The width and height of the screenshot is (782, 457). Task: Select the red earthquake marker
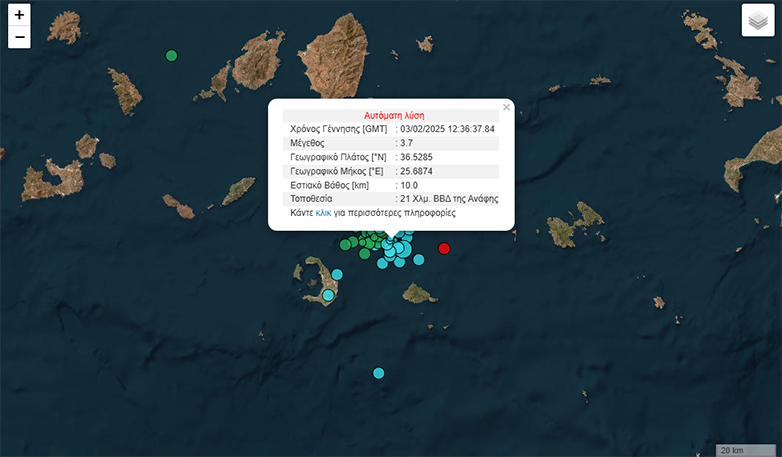pos(444,248)
